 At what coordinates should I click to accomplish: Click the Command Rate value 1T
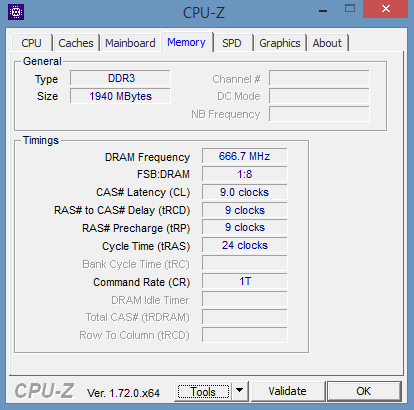pyautogui.click(x=245, y=281)
